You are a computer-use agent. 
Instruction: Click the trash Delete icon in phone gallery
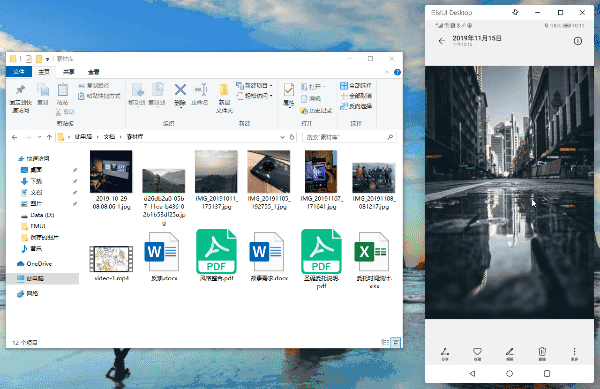(542, 354)
